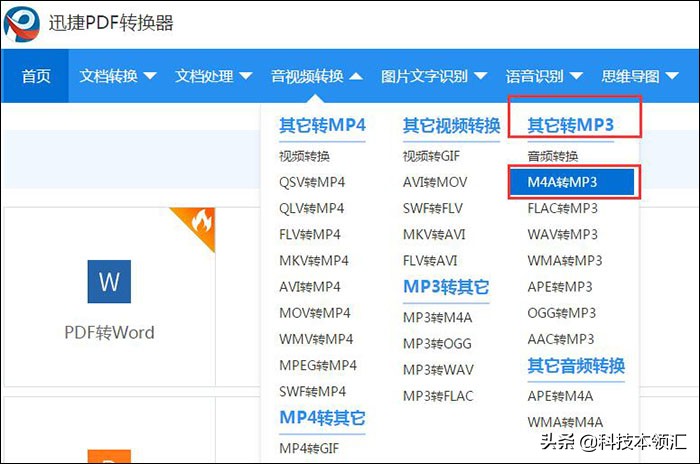Select MP3转OGG
This screenshot has width=700, height=464.
[437, 344]
